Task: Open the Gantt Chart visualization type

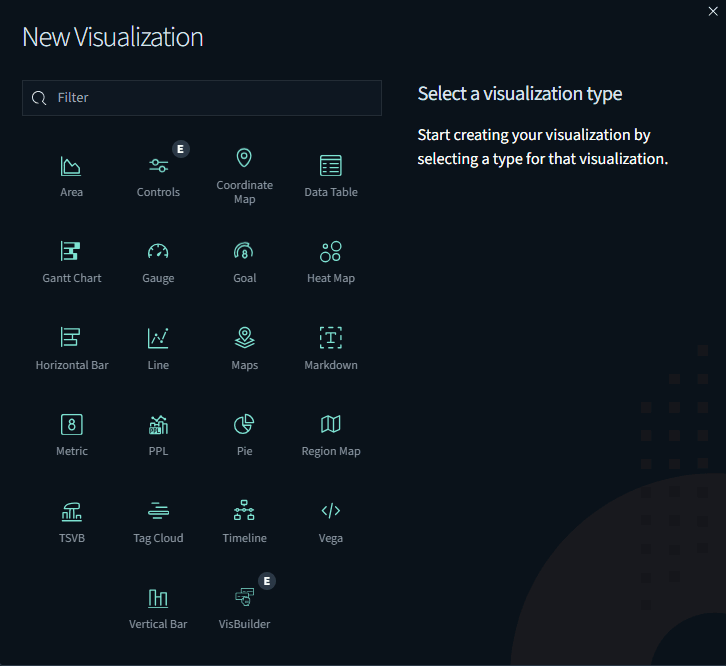Action: (x=71, y=263)
